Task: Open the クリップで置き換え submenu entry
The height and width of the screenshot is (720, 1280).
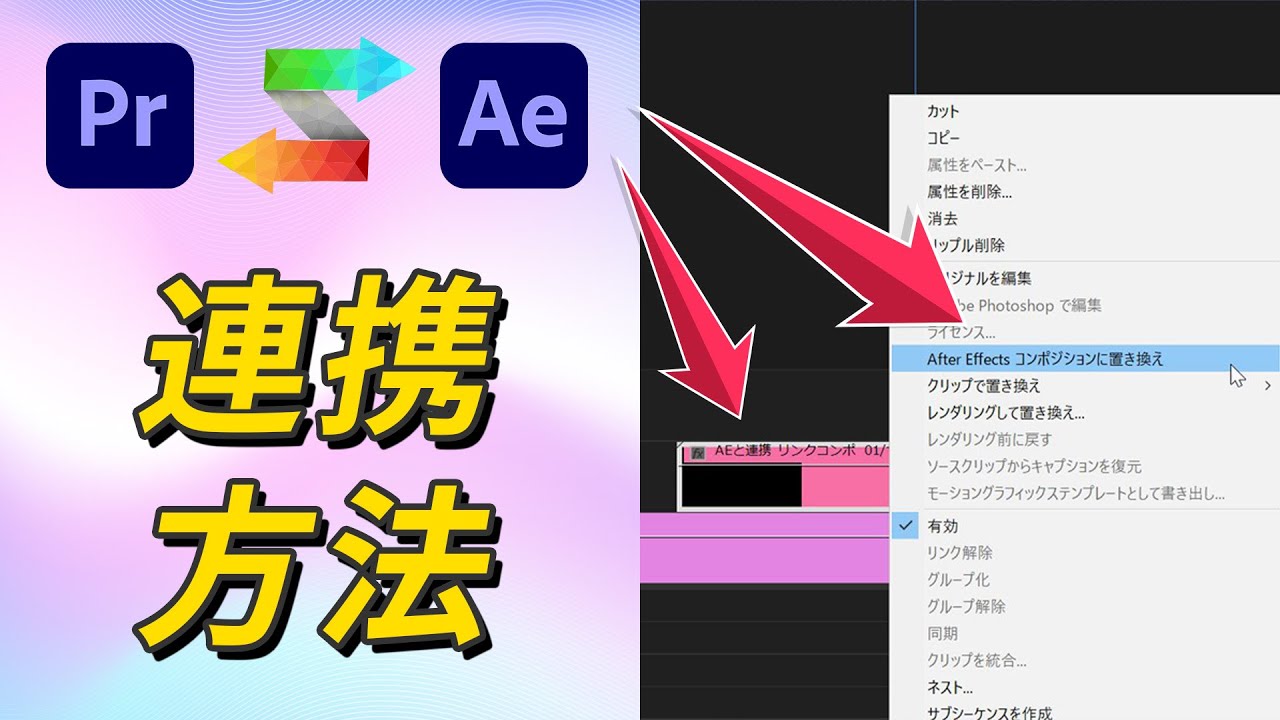Action: (984, 385)
